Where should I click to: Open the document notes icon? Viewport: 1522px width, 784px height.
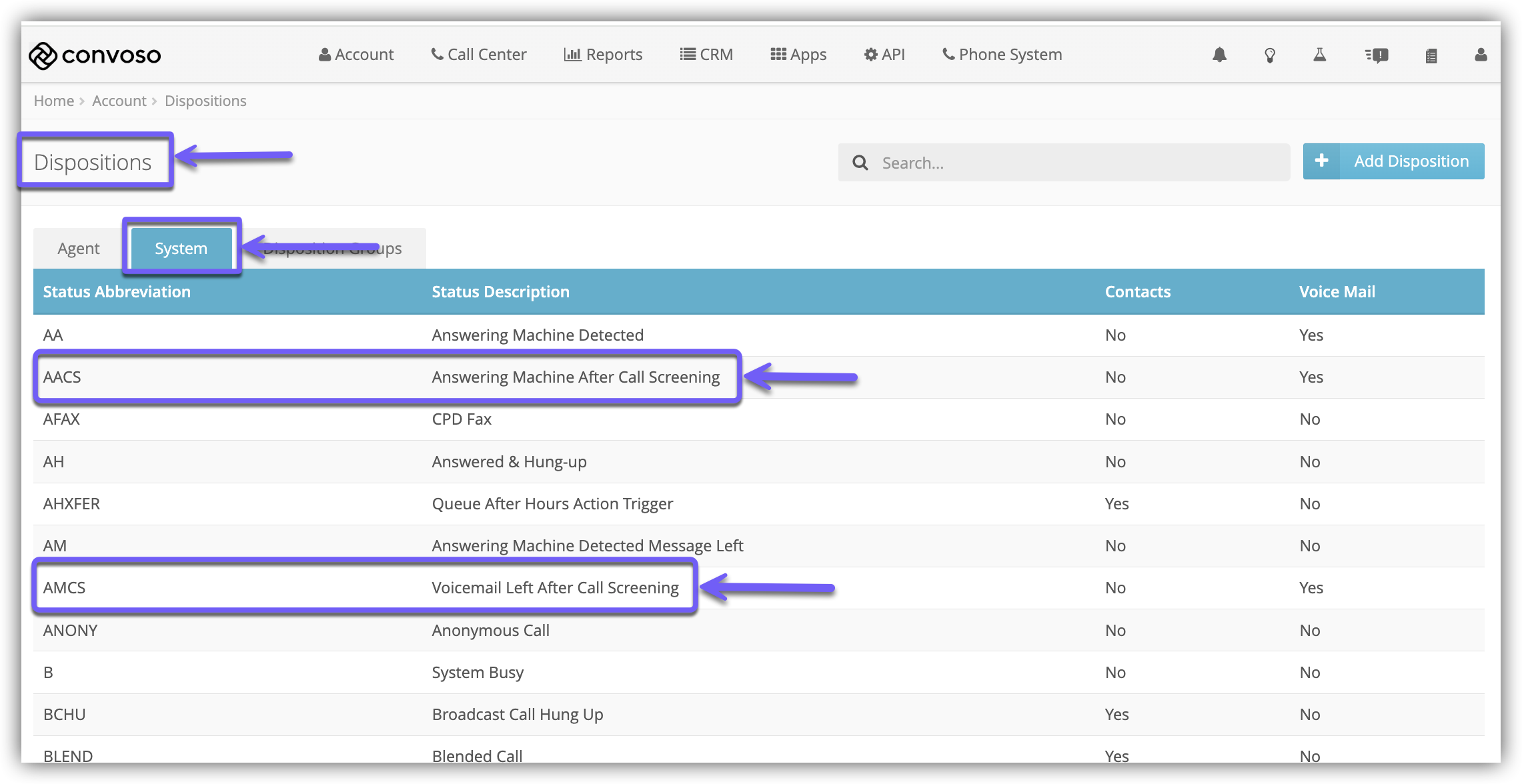pyautogui.click(x=1431, y=56)
